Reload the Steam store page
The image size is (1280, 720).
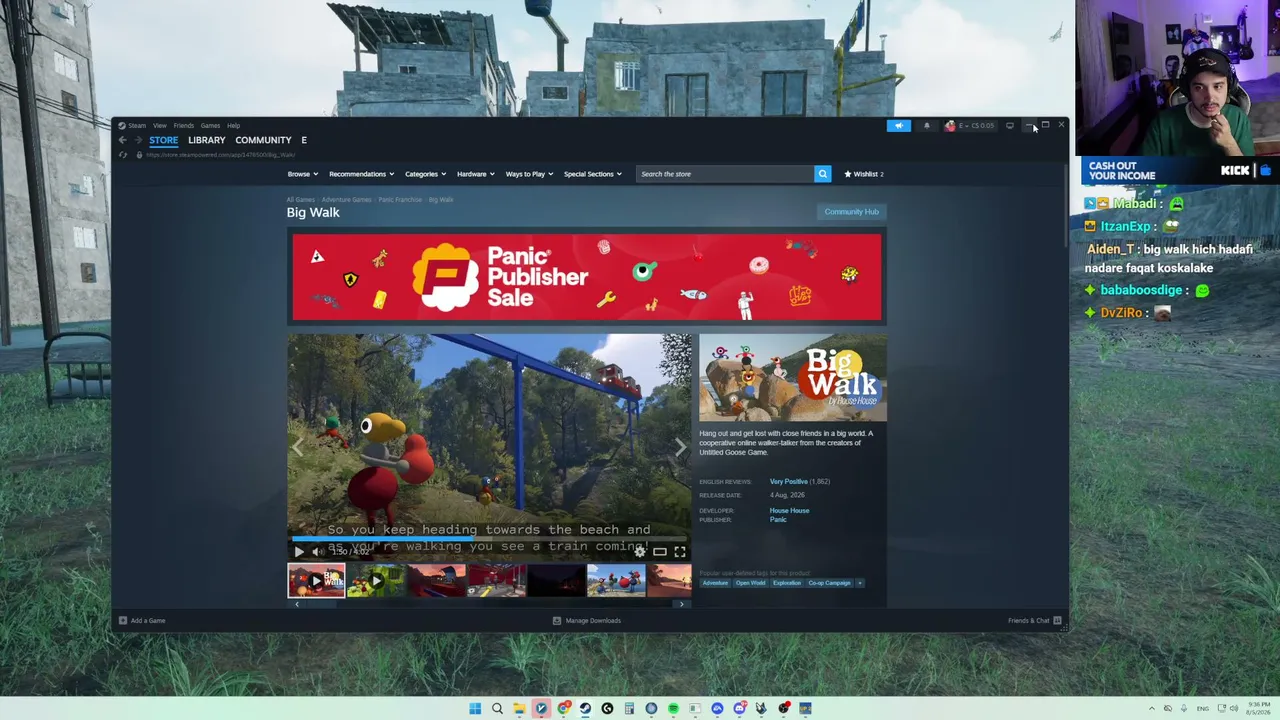pos(123,155)
